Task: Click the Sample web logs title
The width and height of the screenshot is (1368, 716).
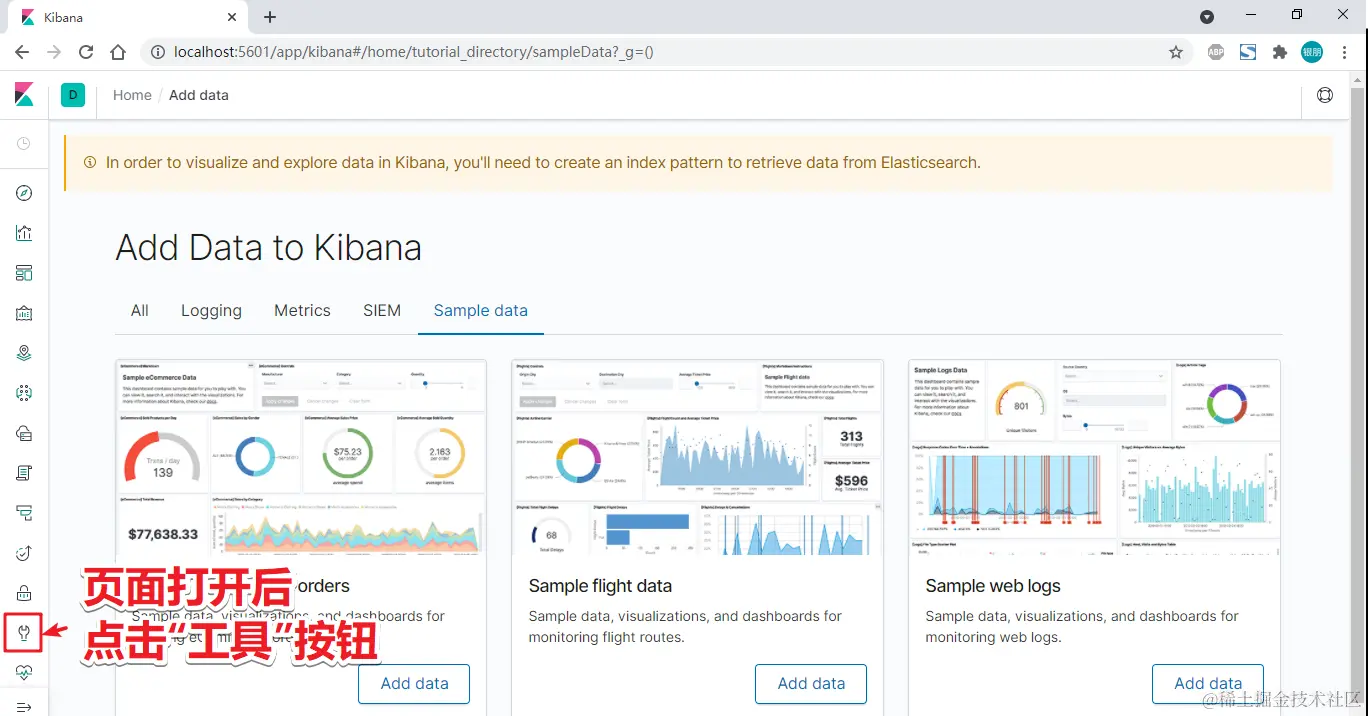Action: coord(993,586)
